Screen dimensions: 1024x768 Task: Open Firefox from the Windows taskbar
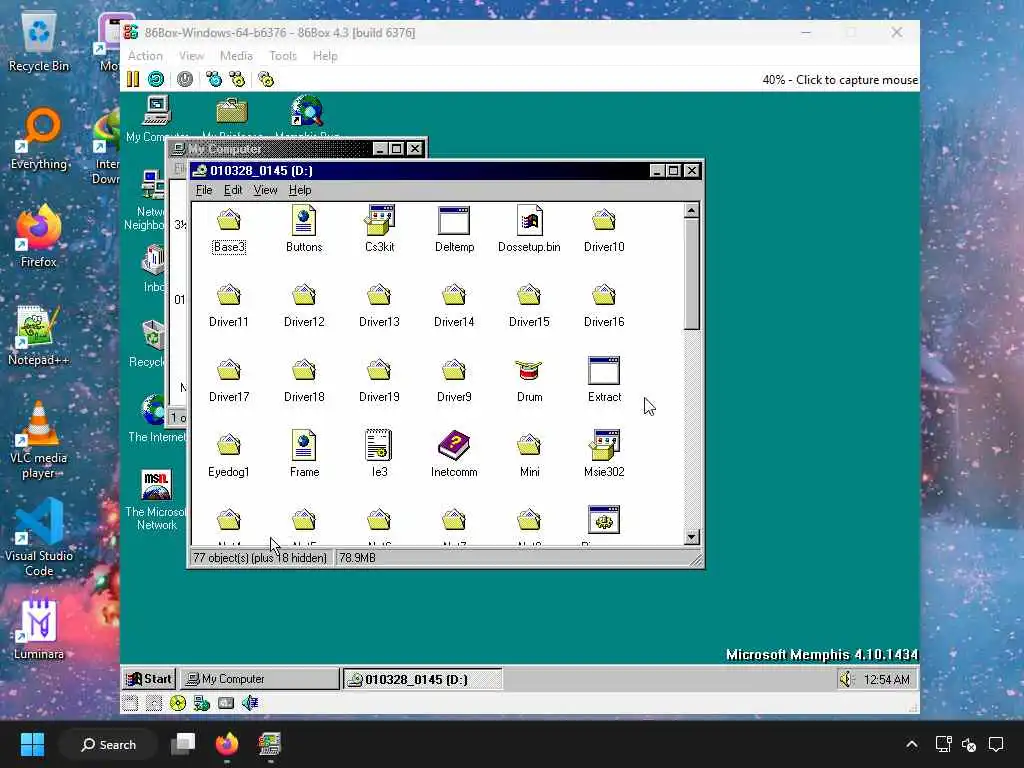tap(227, 744)
